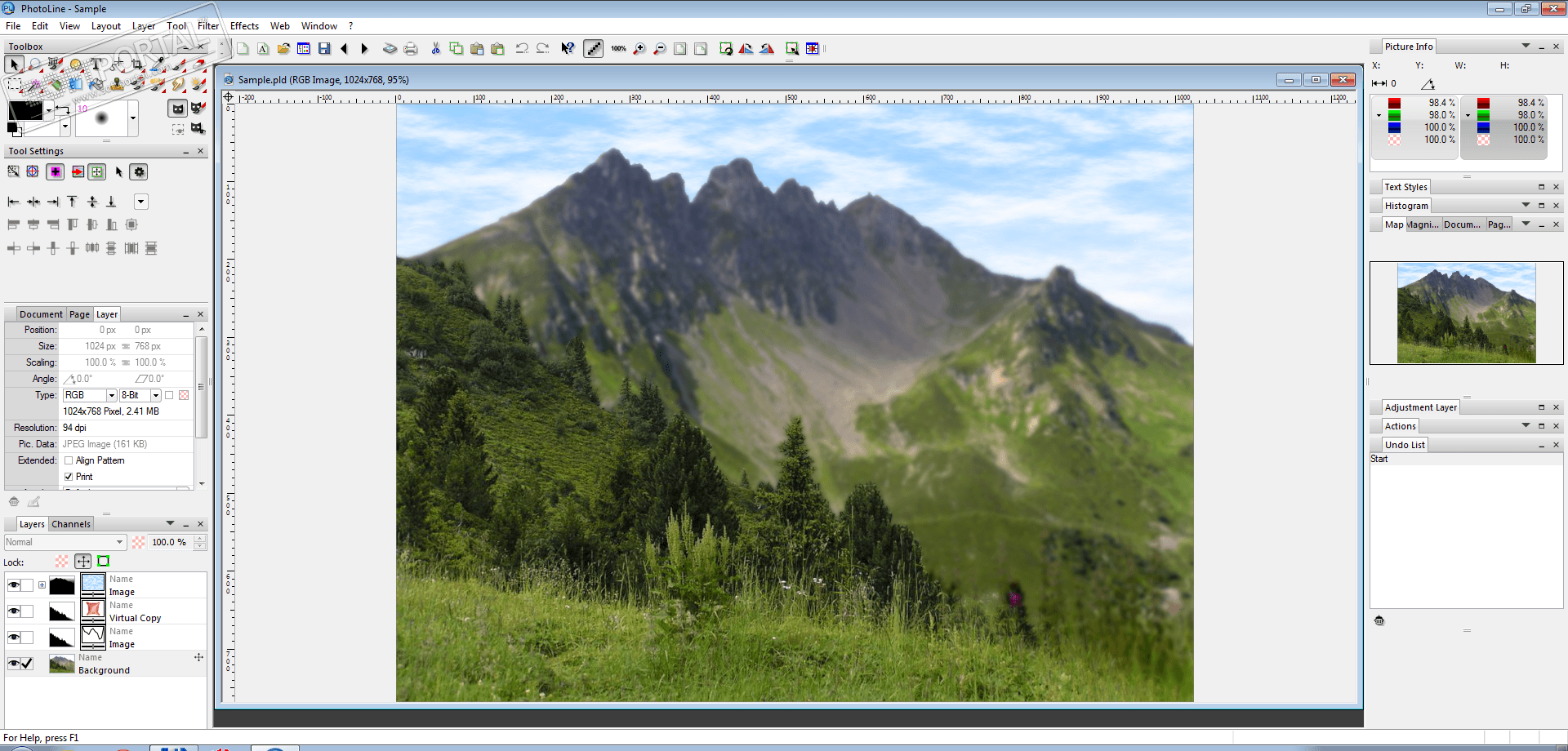This screenshot has width=1568, height=751.
Task: Click the Map panel image thumbnail
Action: pyautogui.click(x=1466, y=313)
